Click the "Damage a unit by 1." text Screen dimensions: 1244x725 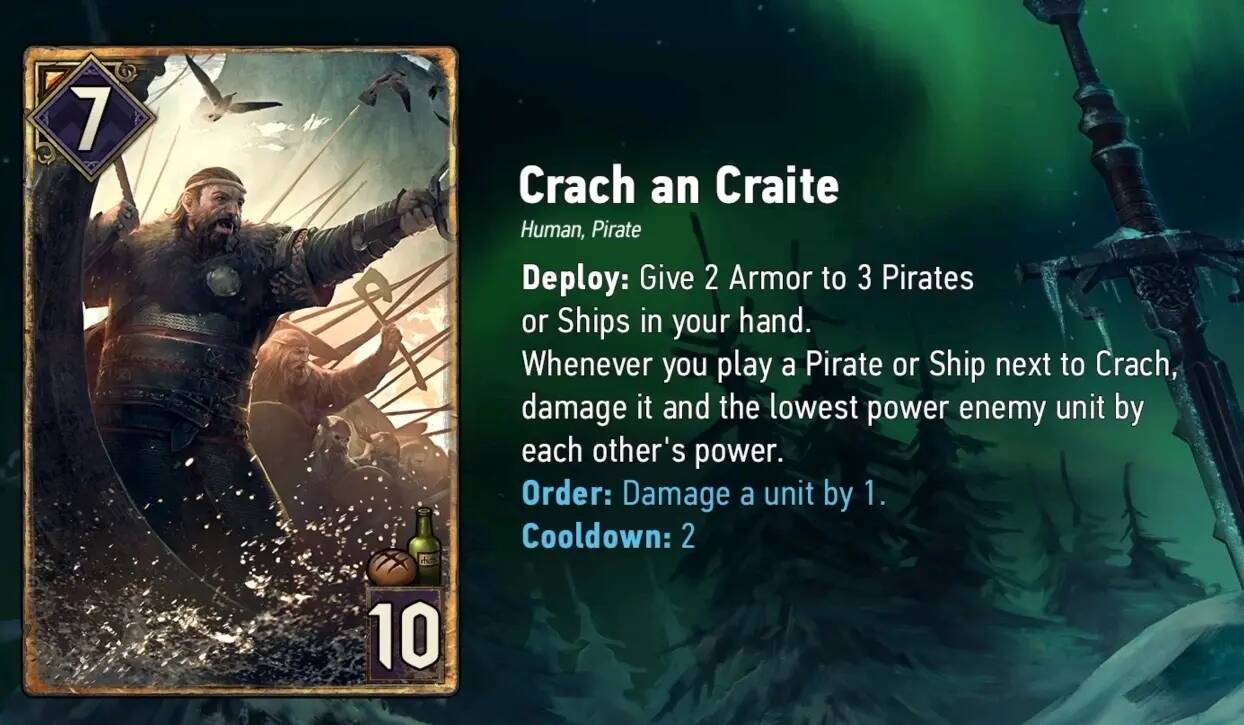point(754,493)
